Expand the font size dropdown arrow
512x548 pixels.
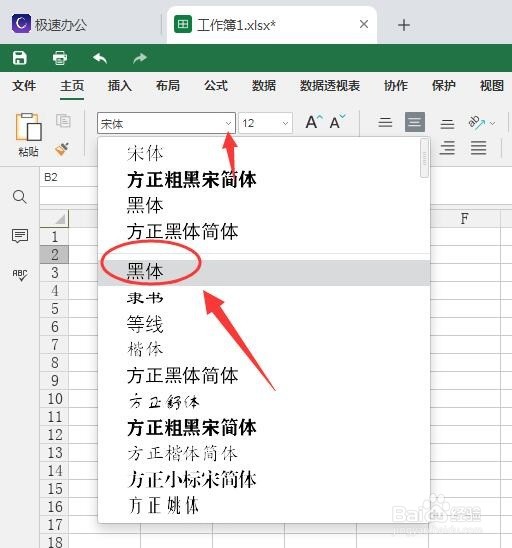(x=285, y=123)
